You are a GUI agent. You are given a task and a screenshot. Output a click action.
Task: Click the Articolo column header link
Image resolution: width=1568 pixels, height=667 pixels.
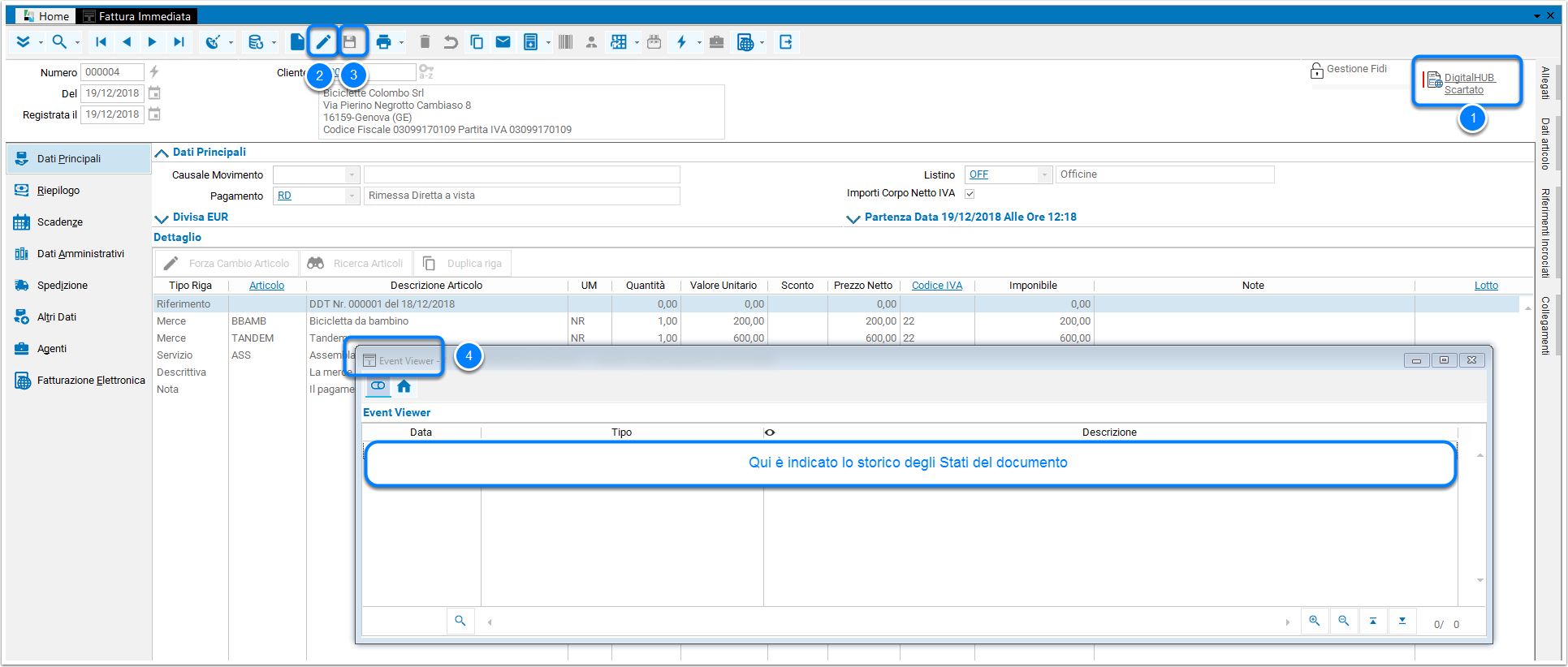[x=266, y=286]
